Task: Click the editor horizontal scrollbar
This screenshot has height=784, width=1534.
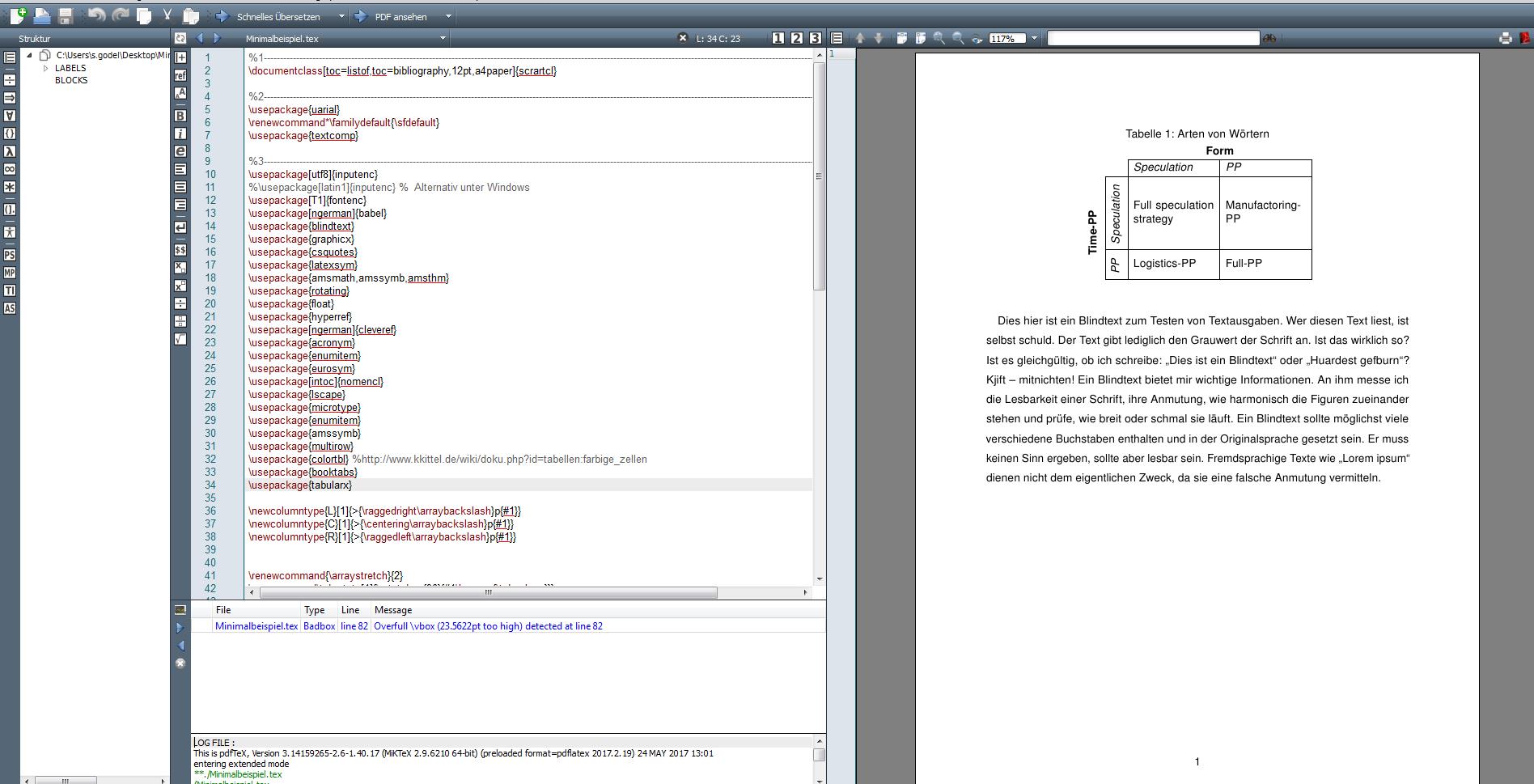Action: point(488,592)
